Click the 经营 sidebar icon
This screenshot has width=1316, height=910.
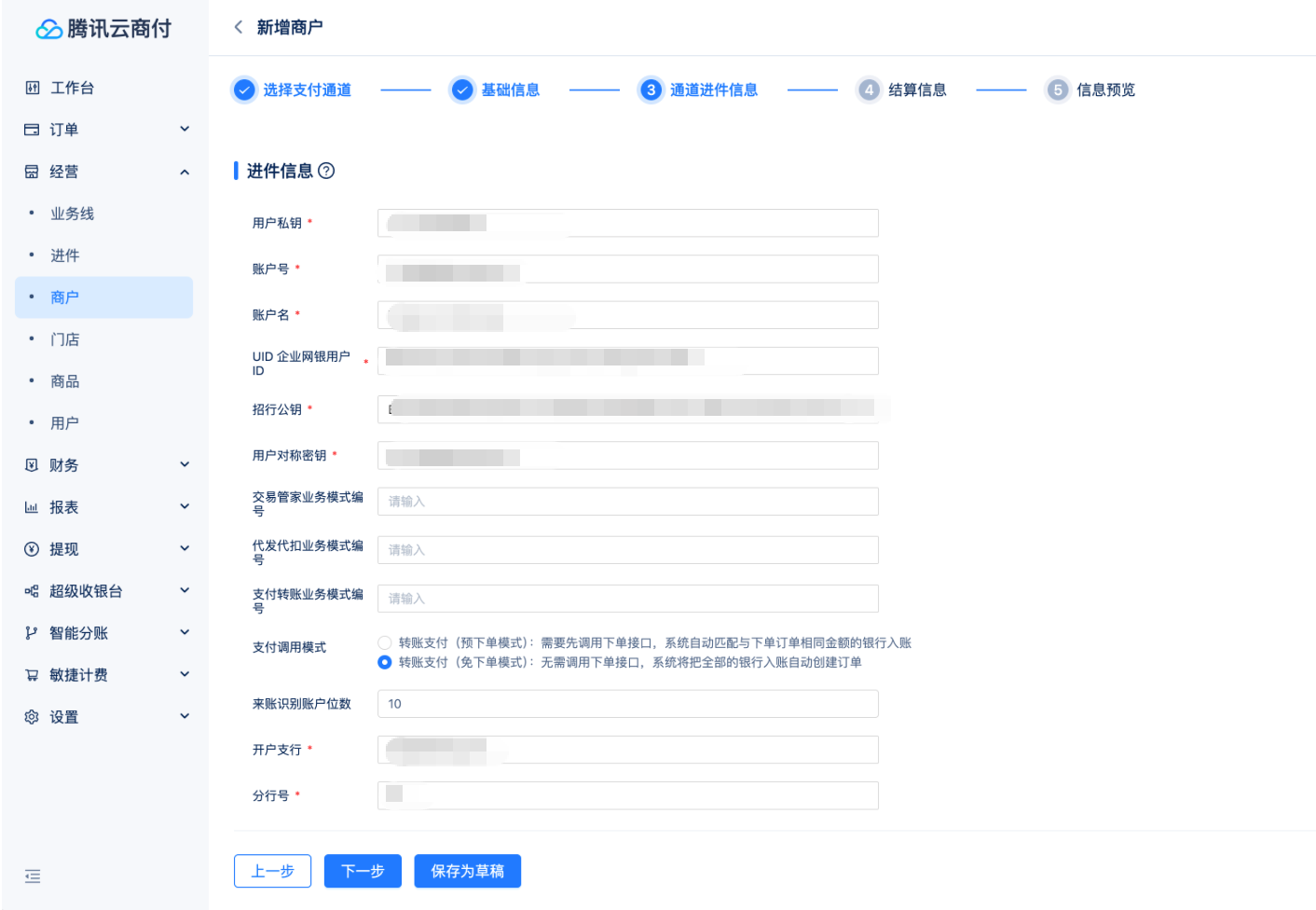click(x=32, y=172)
